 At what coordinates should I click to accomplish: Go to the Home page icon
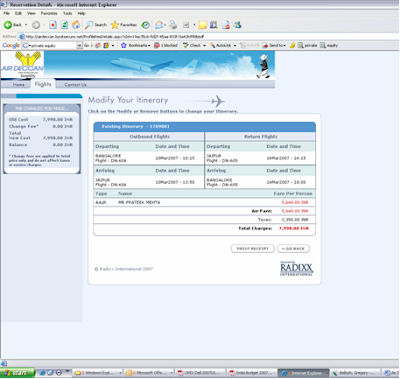(x=76, y=25)
